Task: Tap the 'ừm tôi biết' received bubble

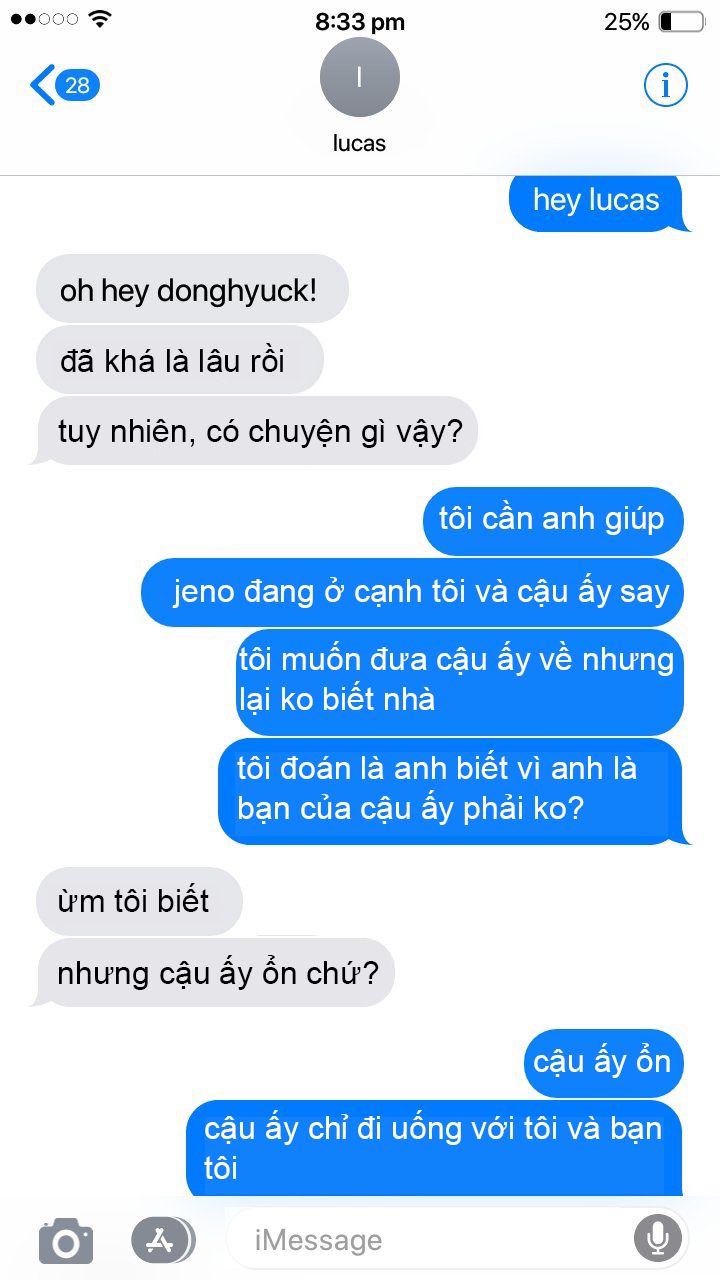Action: point(139,901)
